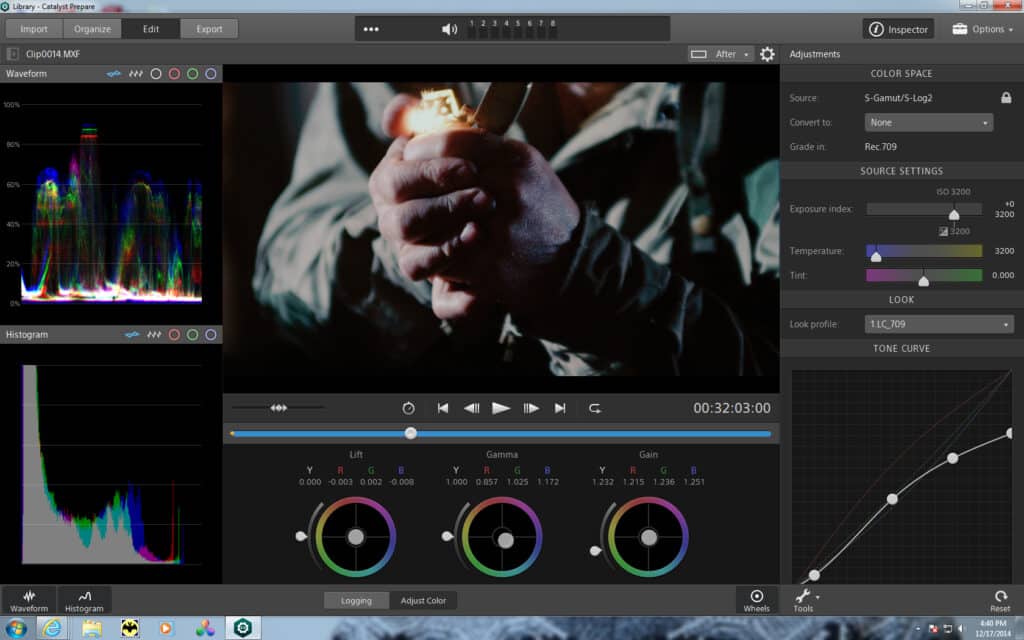Image resolution: width=1024 pixels, height=640 pixels.
Task: Select the Logging mode tab
Action: pos(357,600)
